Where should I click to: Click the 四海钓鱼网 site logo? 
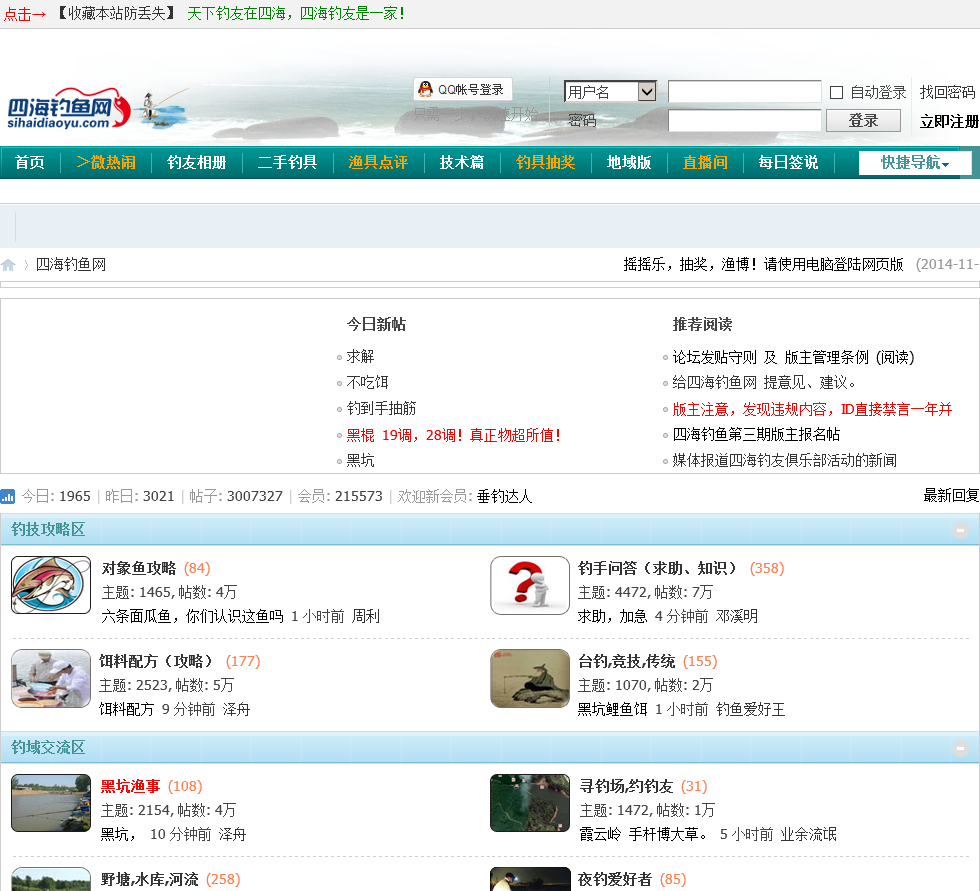click(x=69, y=107)
